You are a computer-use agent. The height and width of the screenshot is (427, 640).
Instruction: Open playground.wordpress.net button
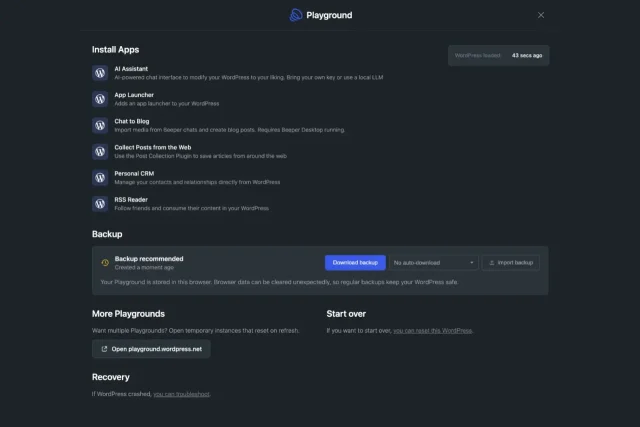(x=151, y=349)
